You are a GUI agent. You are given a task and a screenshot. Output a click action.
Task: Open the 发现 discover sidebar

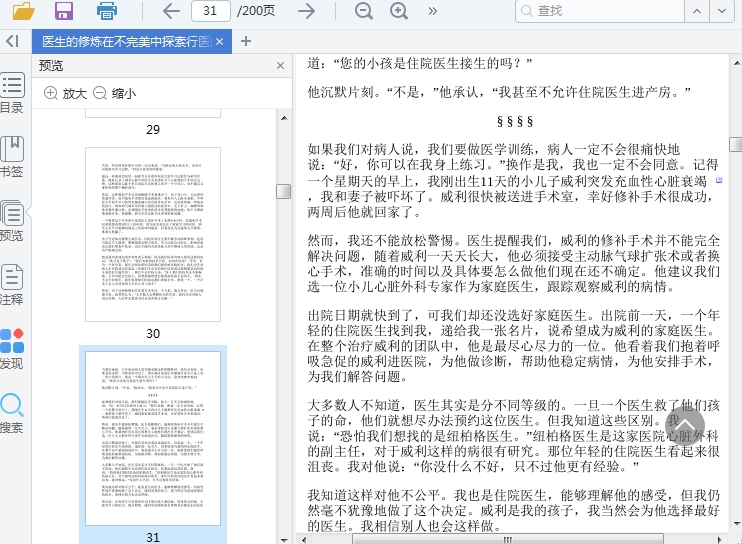pos(12,349)
